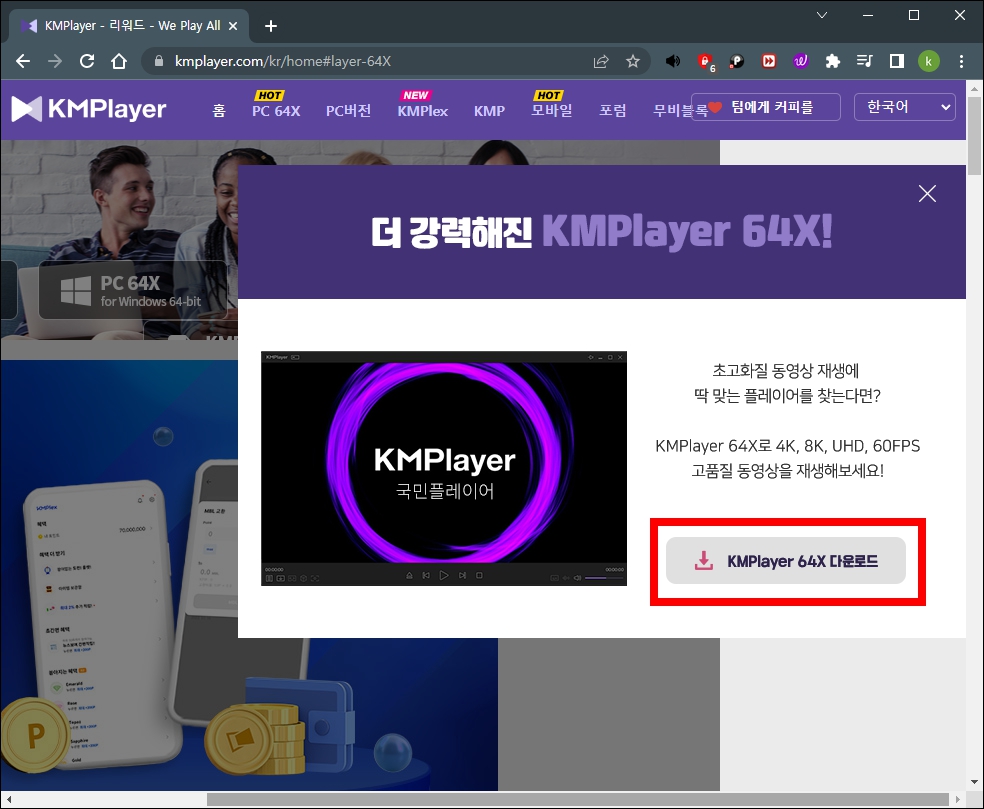Click the Chrome profile avatar with letter k
Image resolution: width=984 pixels, height=809 pixels.
tap(929, 61)
